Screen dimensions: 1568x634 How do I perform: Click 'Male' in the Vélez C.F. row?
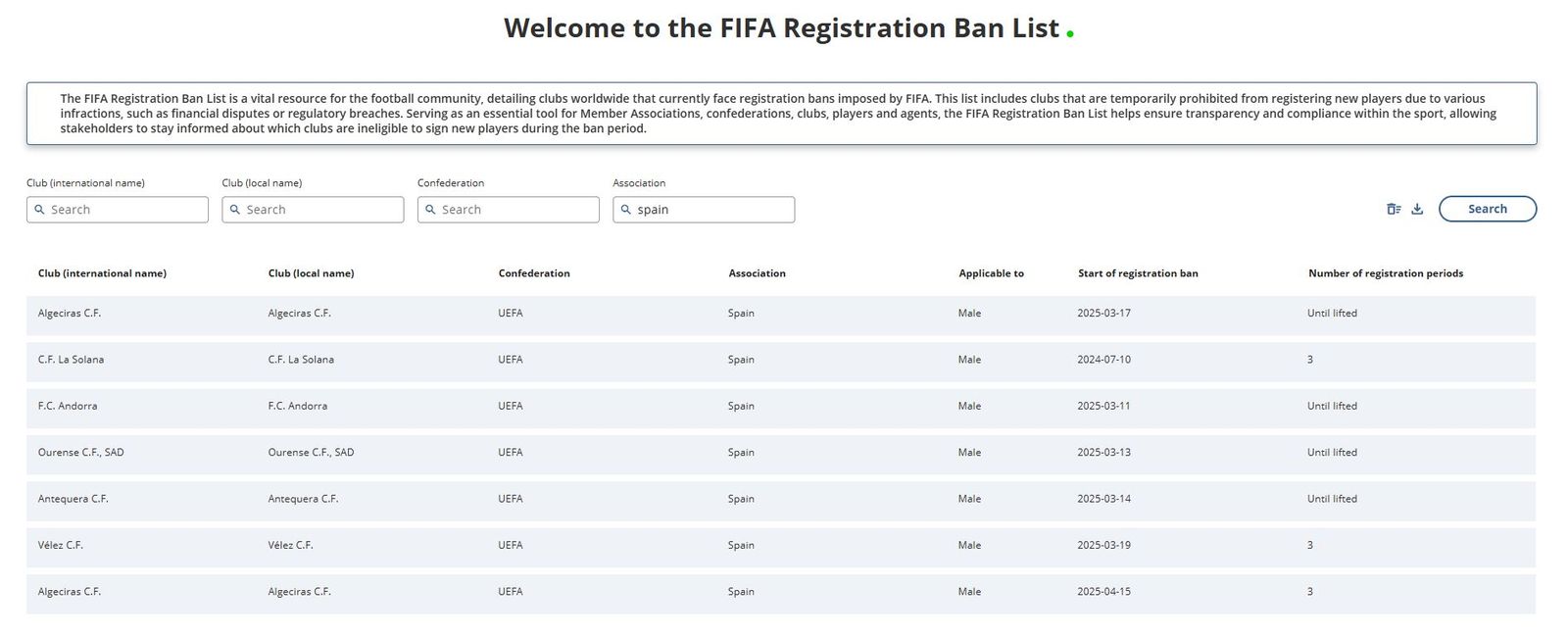click(x=969, y=545)
